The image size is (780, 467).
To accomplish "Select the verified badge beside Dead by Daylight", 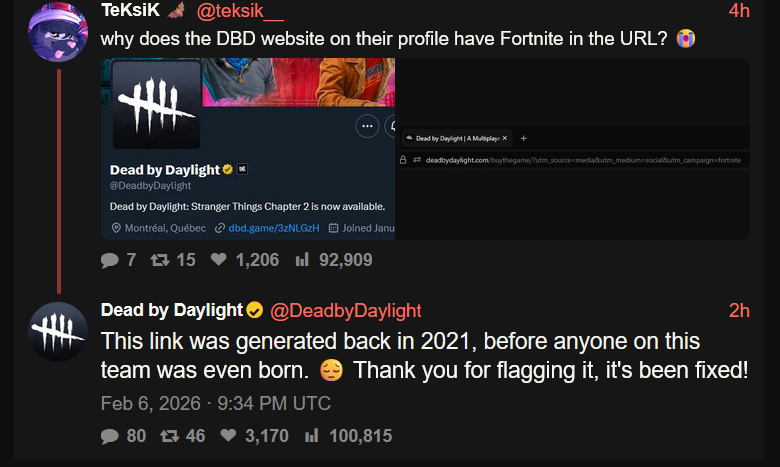I will click(255, 310).
